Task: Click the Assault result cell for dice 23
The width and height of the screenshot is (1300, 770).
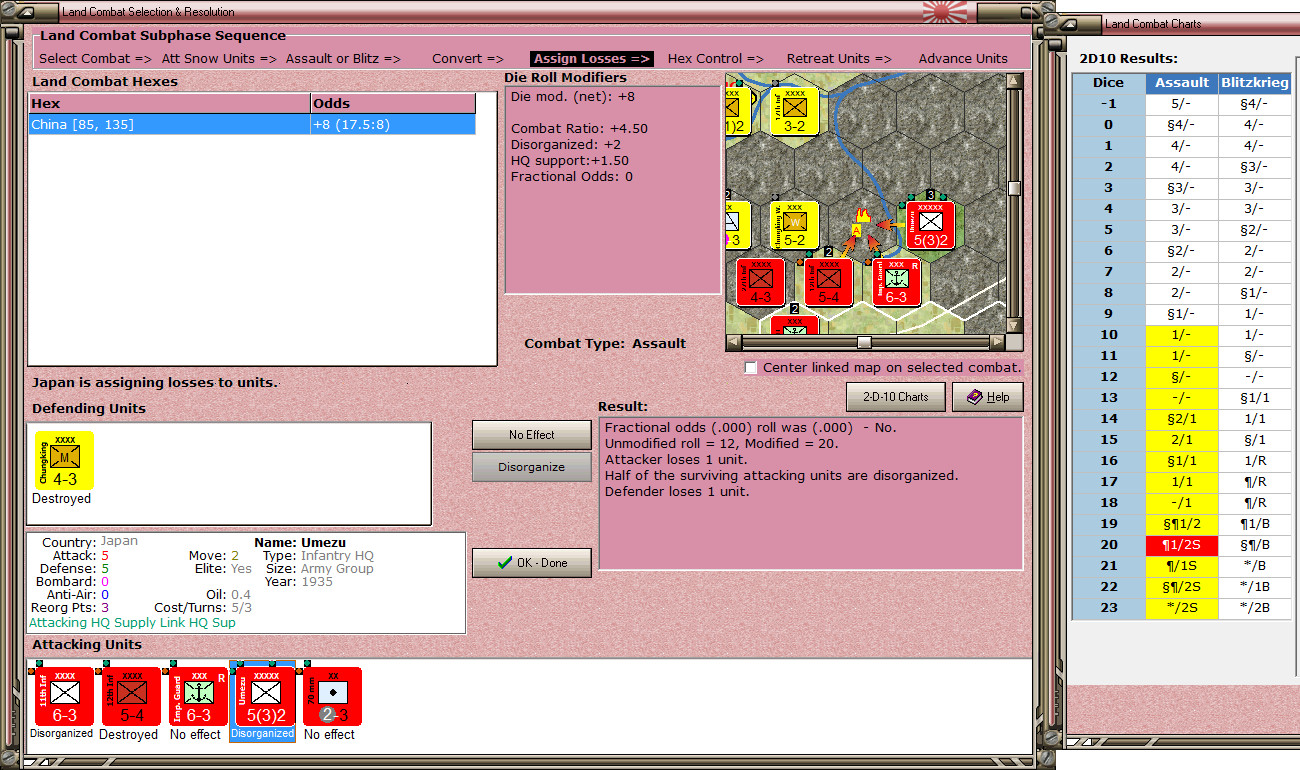Action: [1182, 608]
